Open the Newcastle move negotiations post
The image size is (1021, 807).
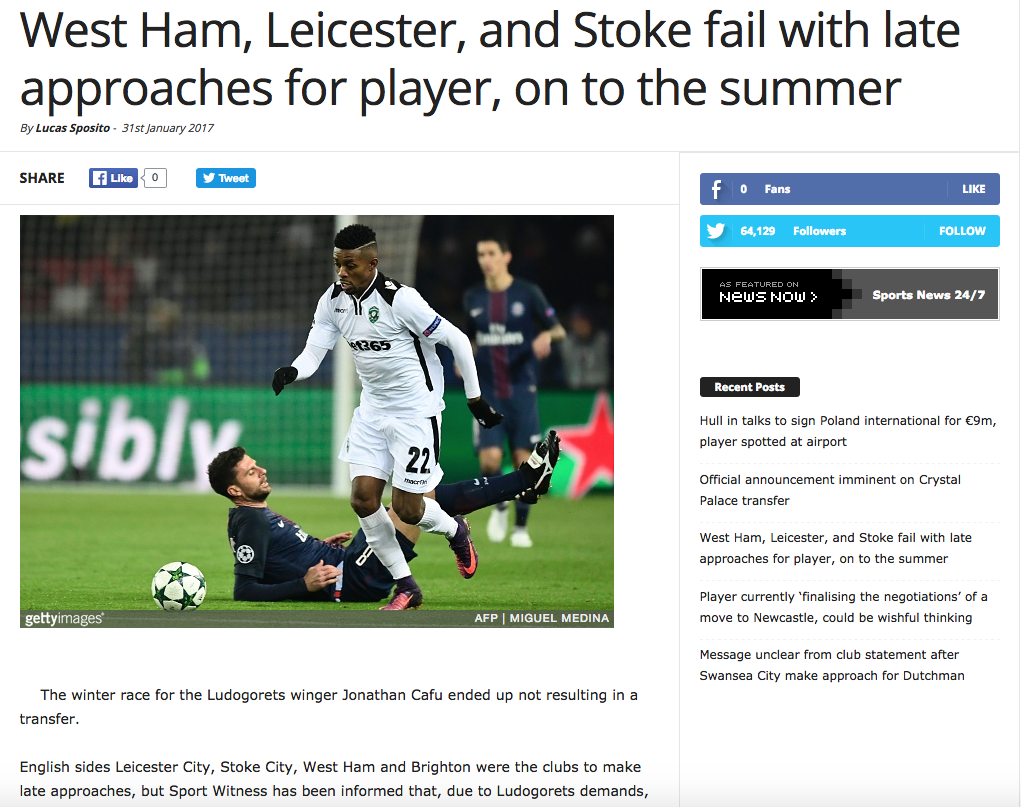point(843,607)
